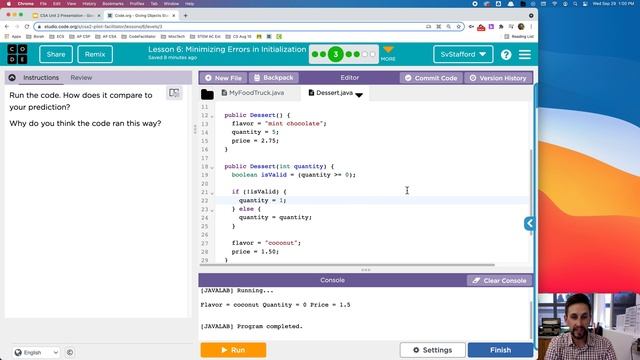Click the Wi-Fi icon in menu bar

point(554,4)
